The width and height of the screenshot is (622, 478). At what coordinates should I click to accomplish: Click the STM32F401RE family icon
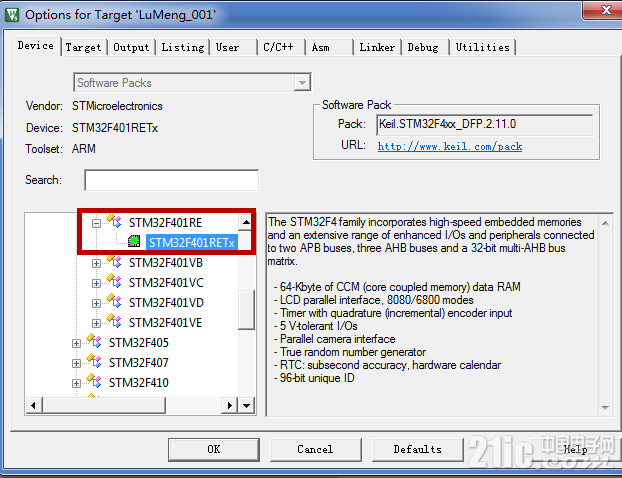(114, 221)
